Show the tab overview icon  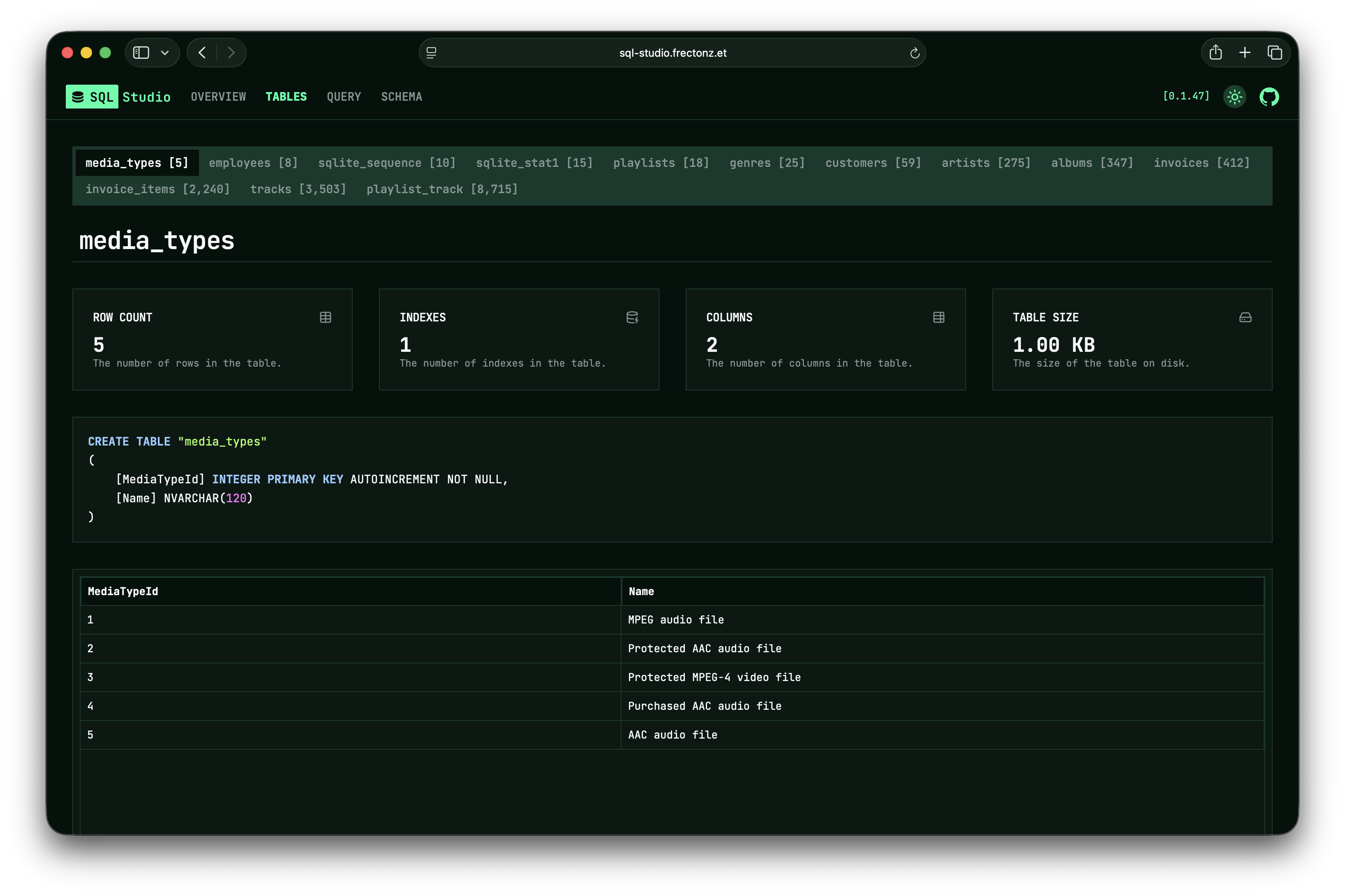coord(1275,53)
